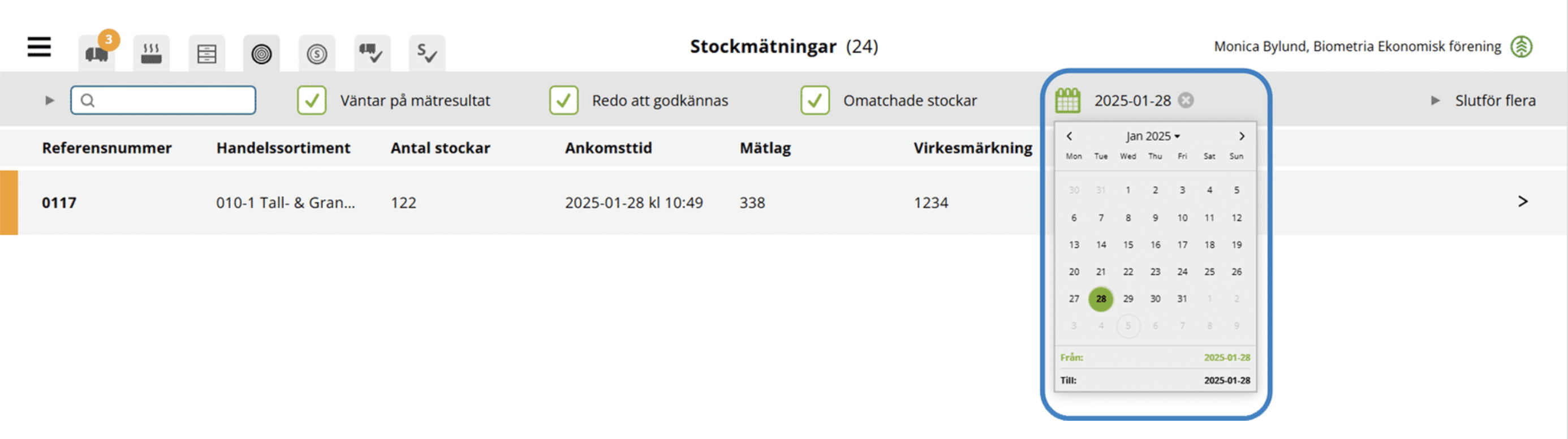Screen dimensions: 1568x439
Task: Disable the Omatchade stockar filter
Action: click(815, 100)
